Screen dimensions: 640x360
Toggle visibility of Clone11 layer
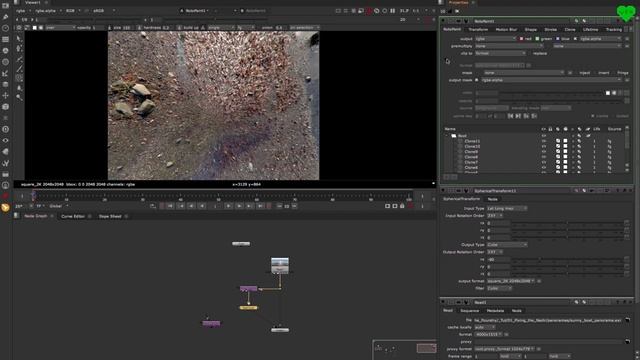[544, 141]
